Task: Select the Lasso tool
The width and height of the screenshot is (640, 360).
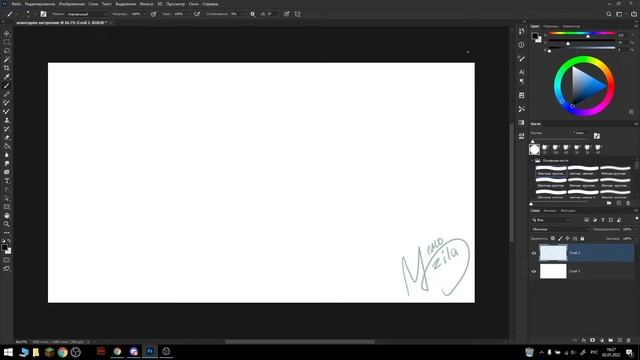Action: [7, 51]
